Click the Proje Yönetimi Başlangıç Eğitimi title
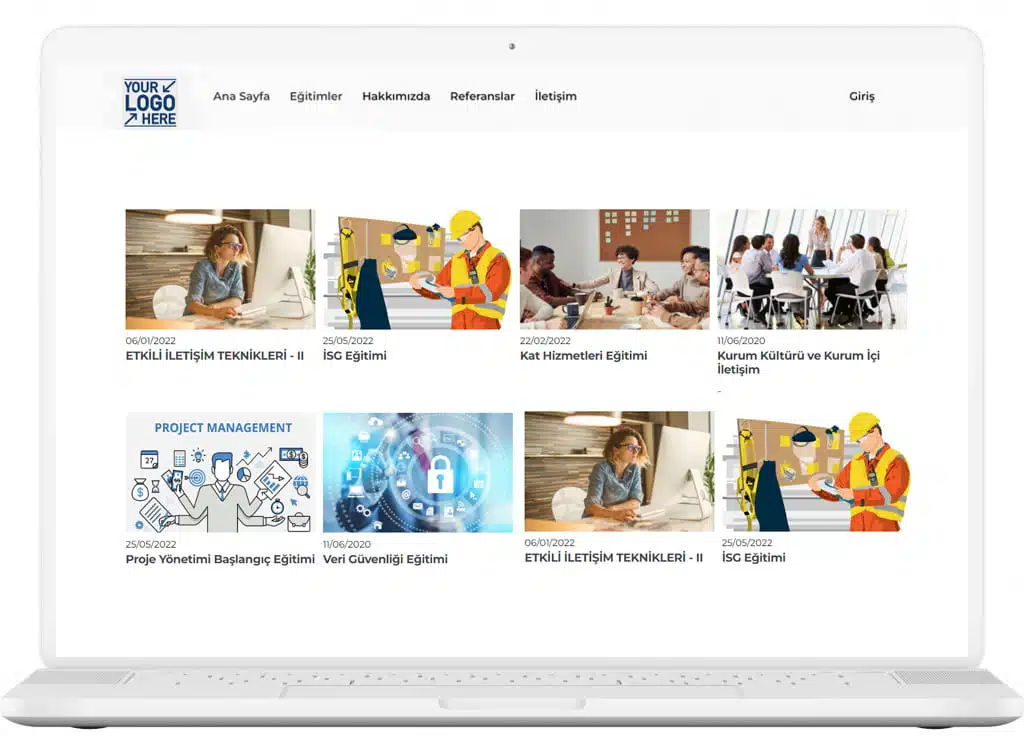1024x737 pixels. [220, 559]
